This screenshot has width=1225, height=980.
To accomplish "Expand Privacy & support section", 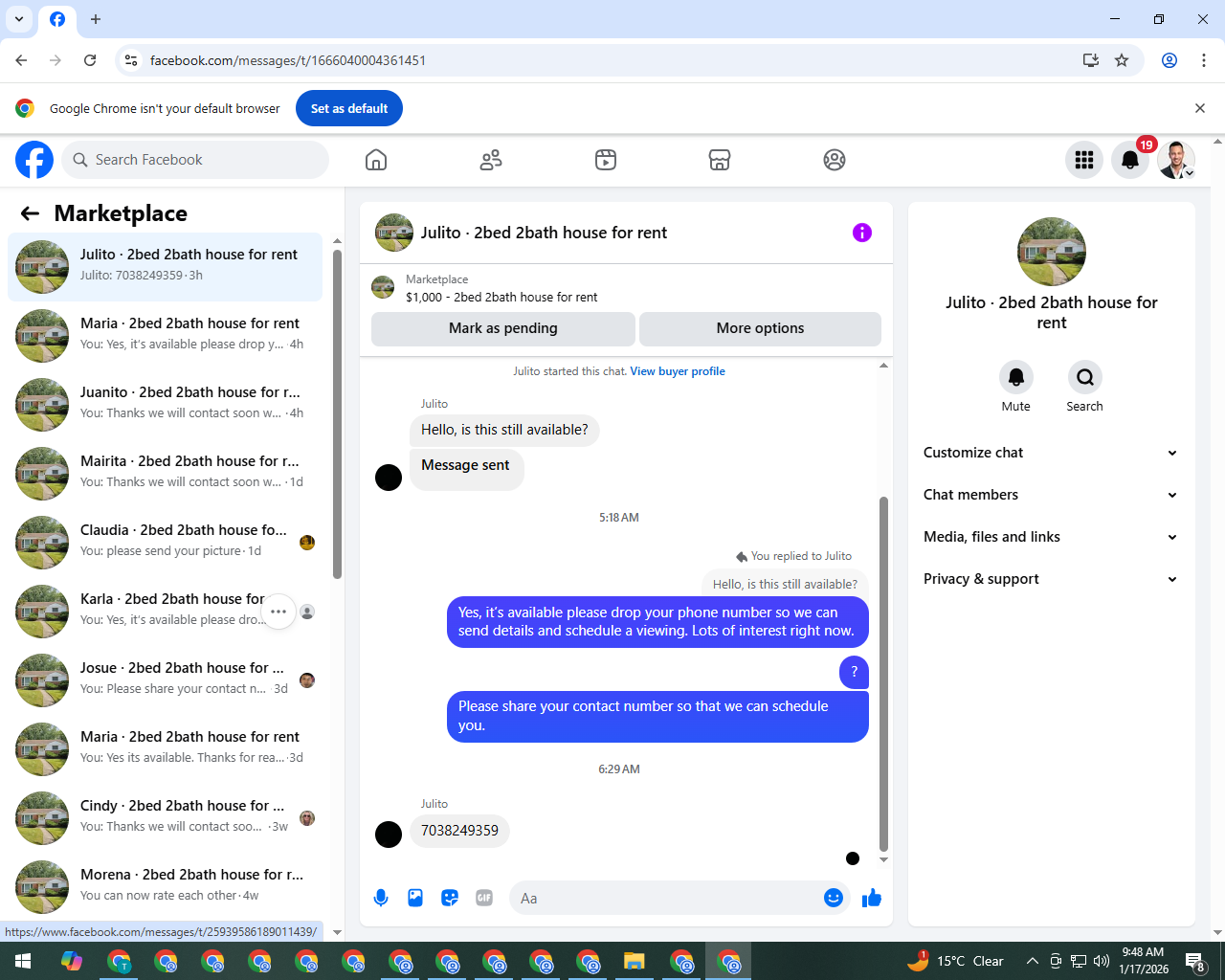I will [x=1051, y=579].
